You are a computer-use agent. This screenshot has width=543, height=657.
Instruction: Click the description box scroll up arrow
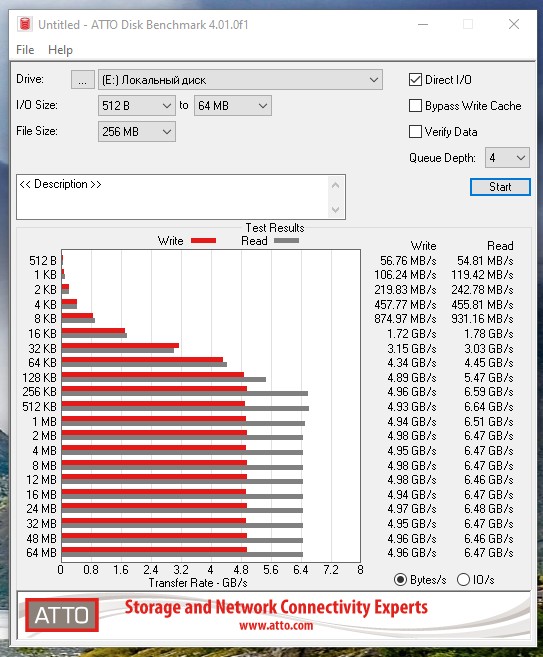(335, 186)
